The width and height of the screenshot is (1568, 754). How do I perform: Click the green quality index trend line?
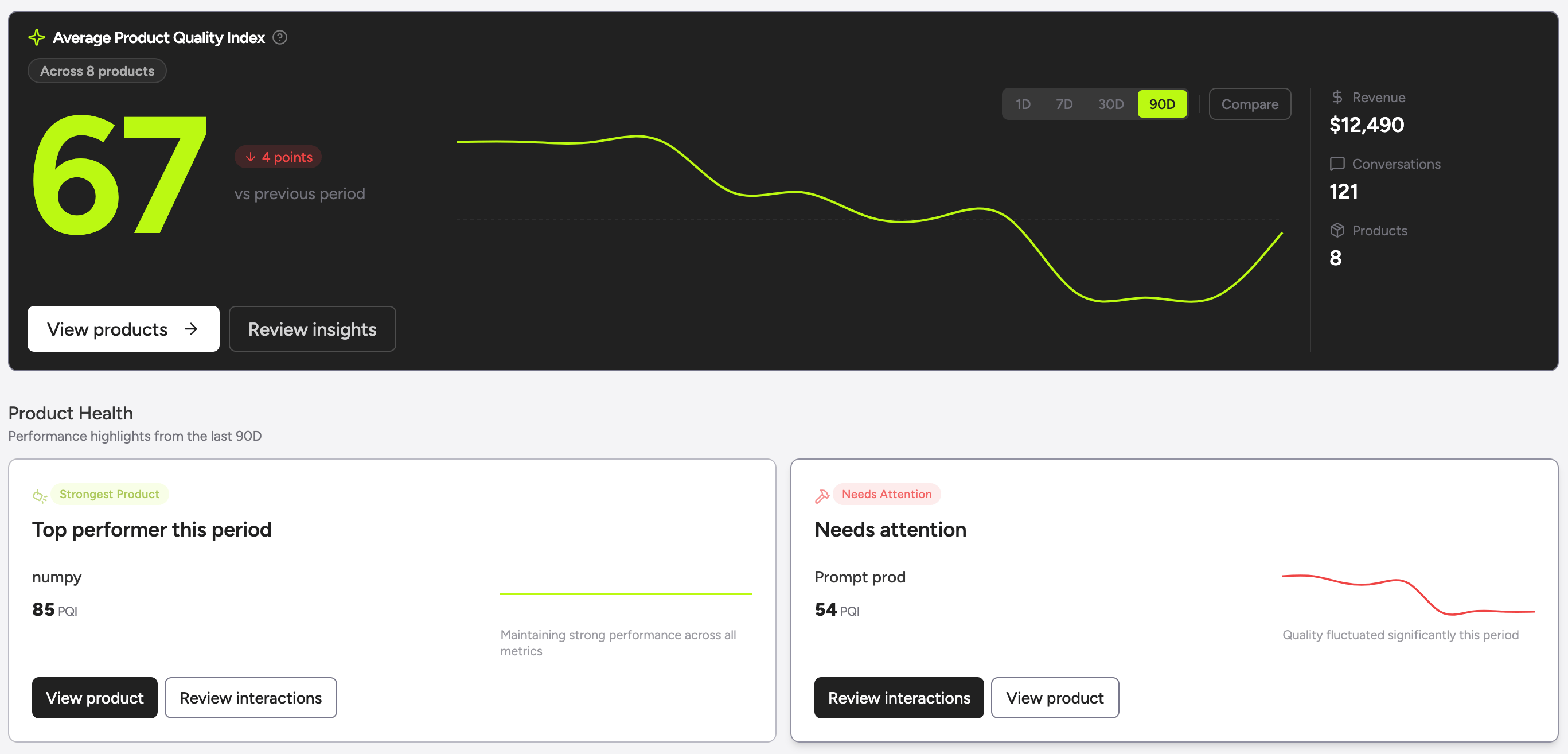pos(869,218)
